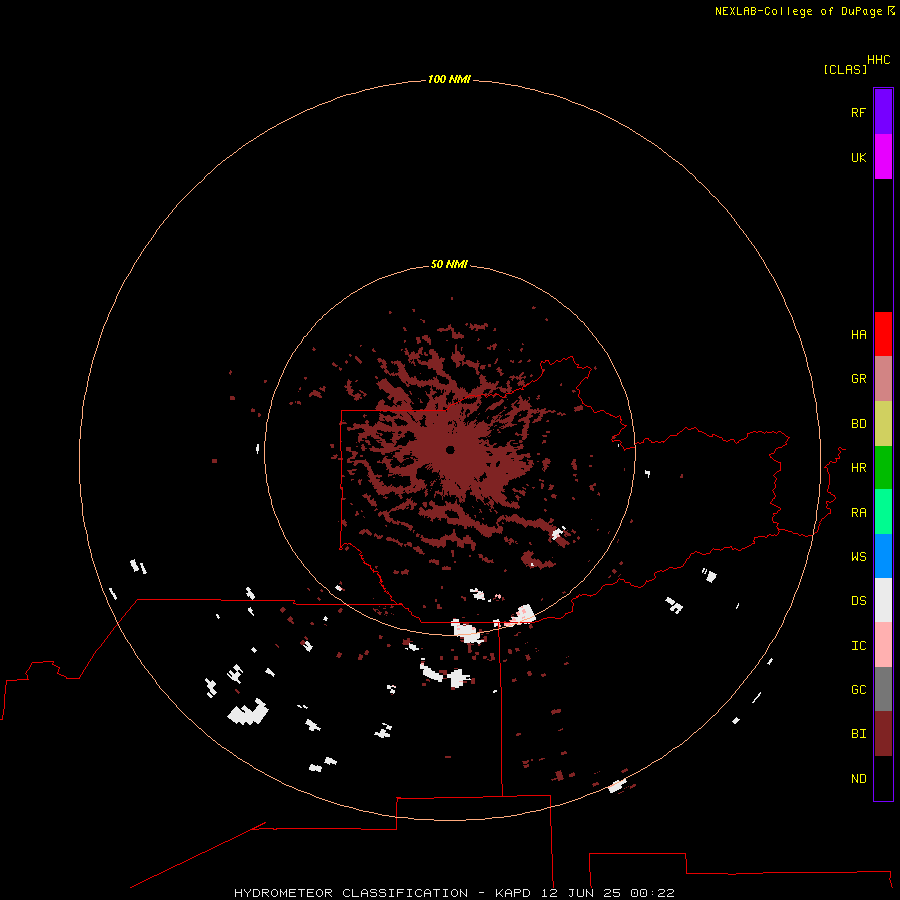Viewport: 900px width, 900px height.
Task: Click the radar site center black dot
Action: 450,449
